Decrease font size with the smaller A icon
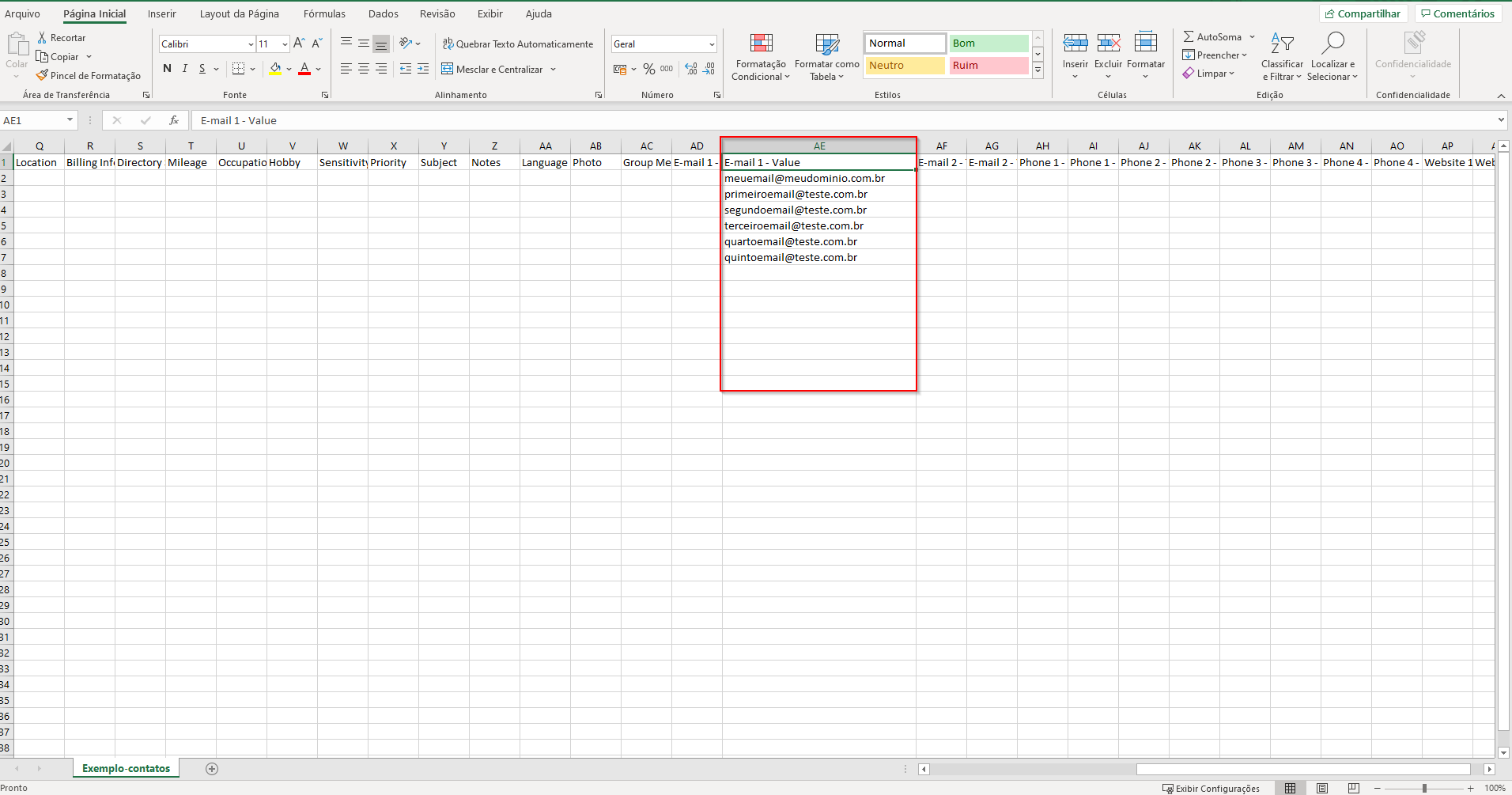Image resolution: width=1512 pixels, height=795 pixels. point(317,44)
